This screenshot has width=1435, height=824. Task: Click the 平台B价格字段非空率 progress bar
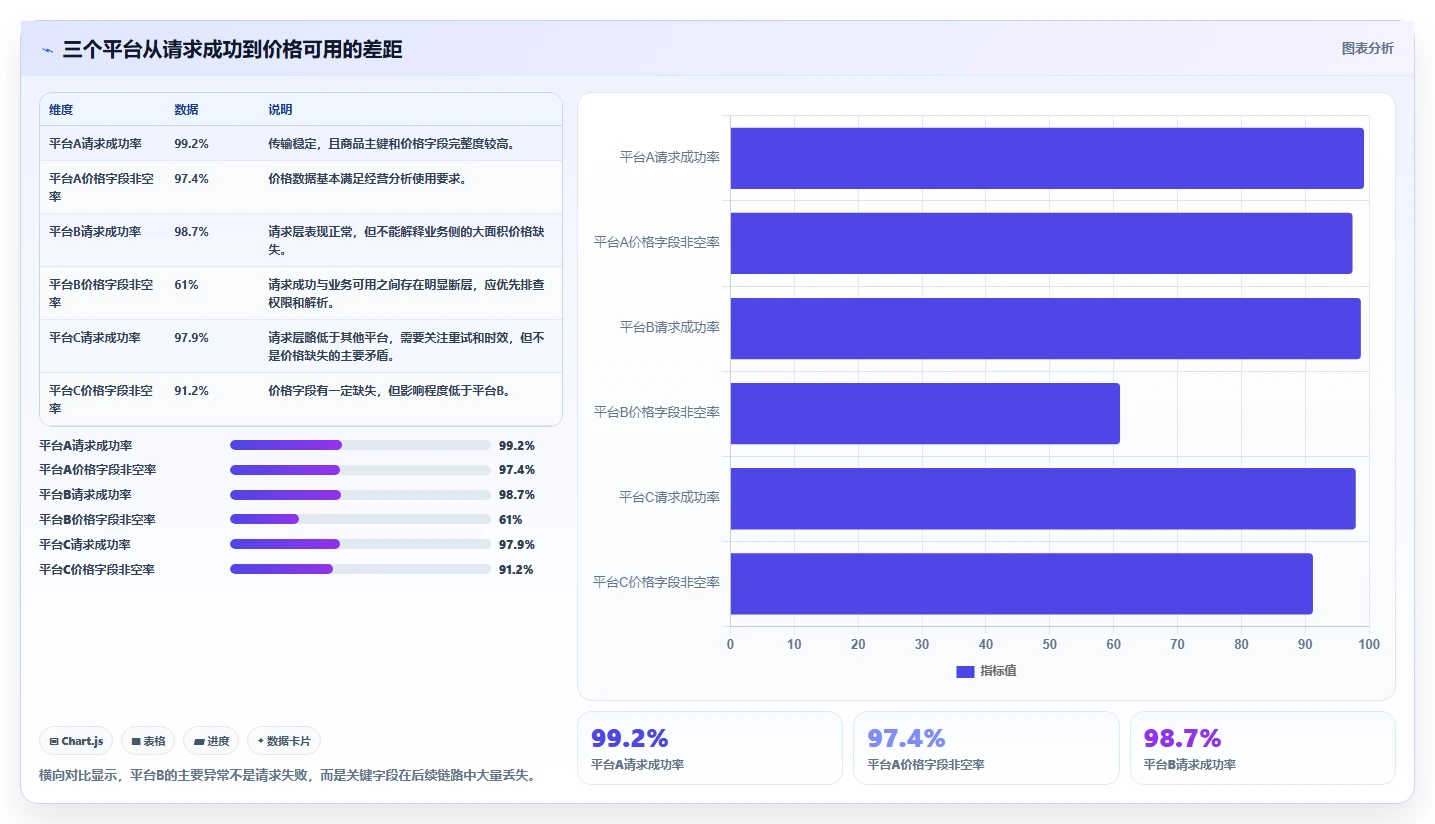point(360,520)
